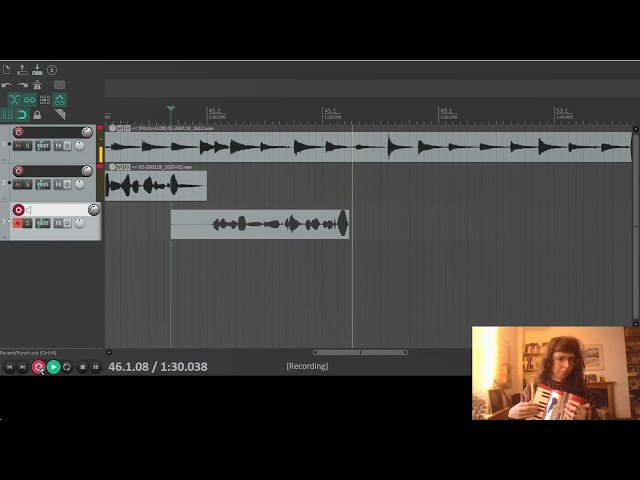
Task: Open FX chain for track 1
Action: click(x=58, y=146)
